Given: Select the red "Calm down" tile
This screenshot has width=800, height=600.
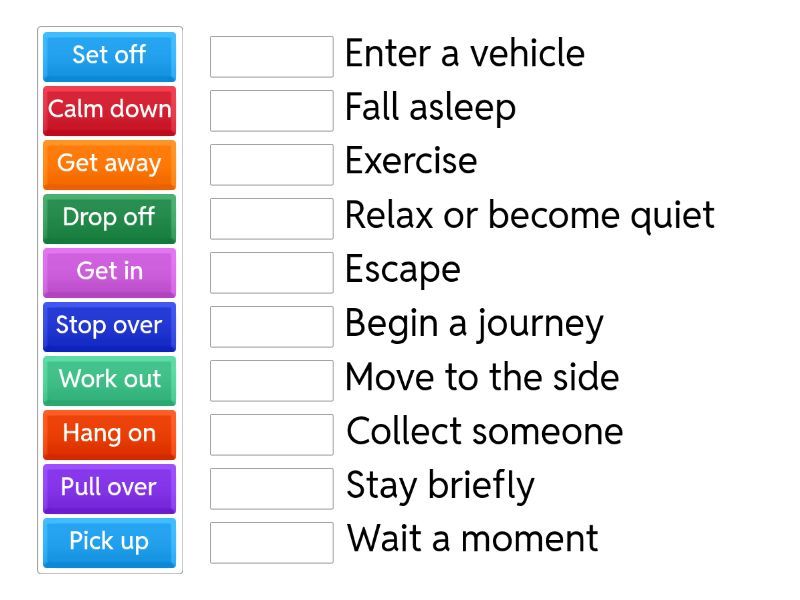Looking at the screenshot, I should 109,110.
